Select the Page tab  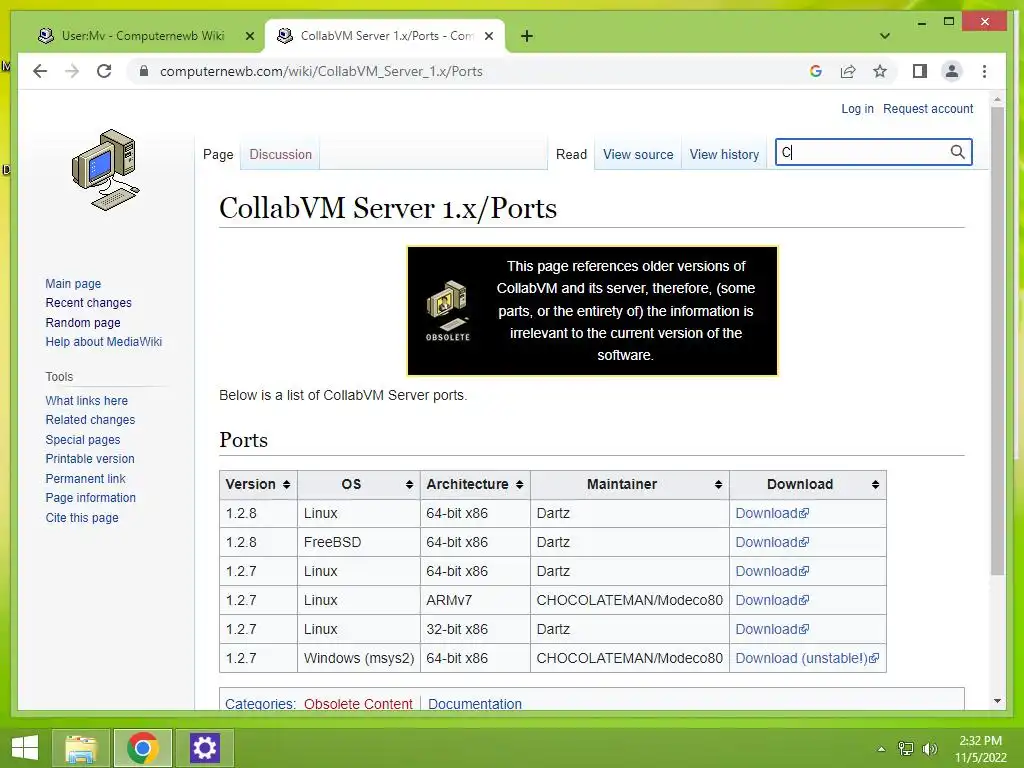coord(218,155)
